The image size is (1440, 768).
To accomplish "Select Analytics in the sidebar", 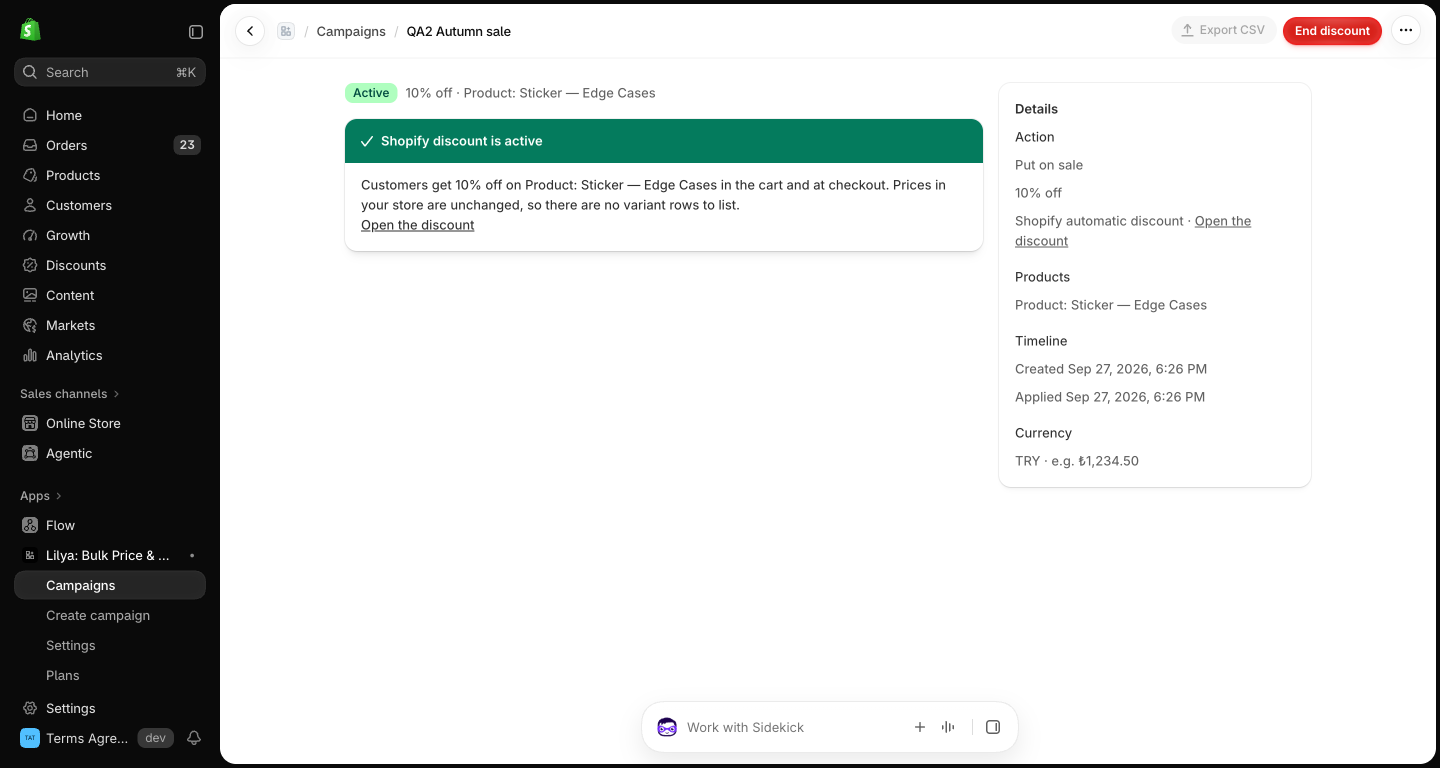I will click(110, 355).
